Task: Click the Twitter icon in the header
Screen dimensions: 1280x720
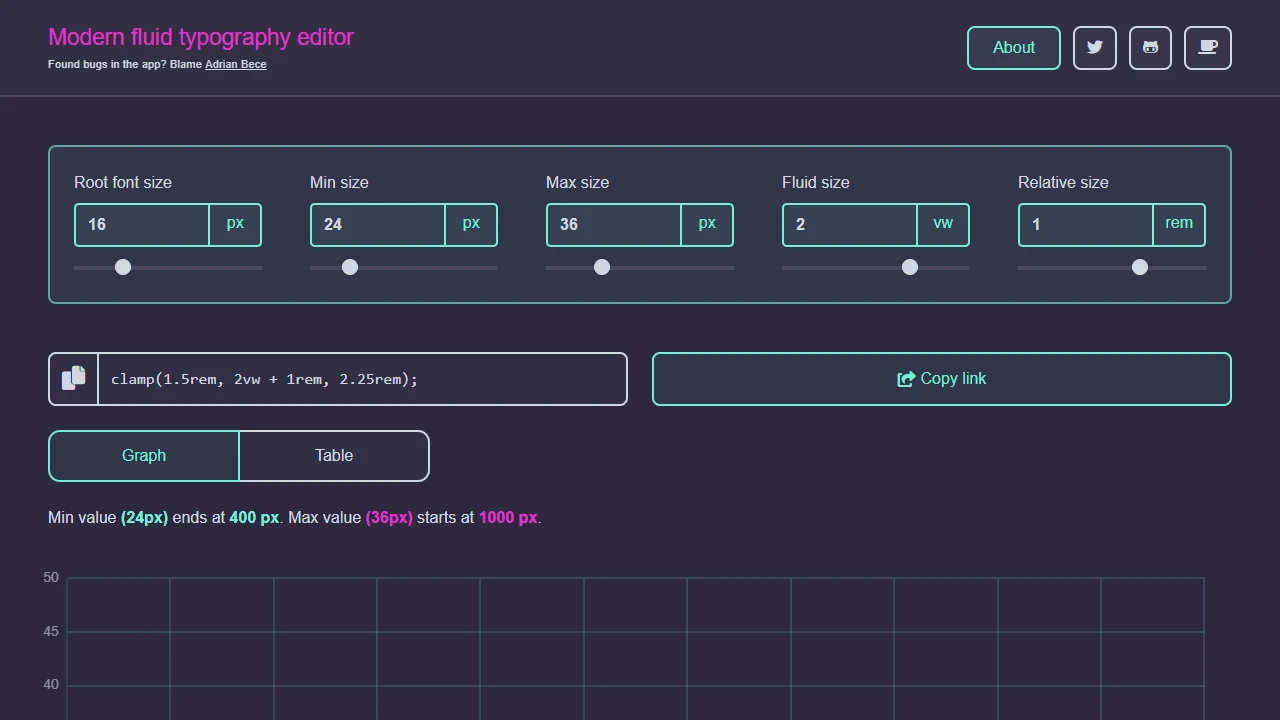Action: 1094,47
